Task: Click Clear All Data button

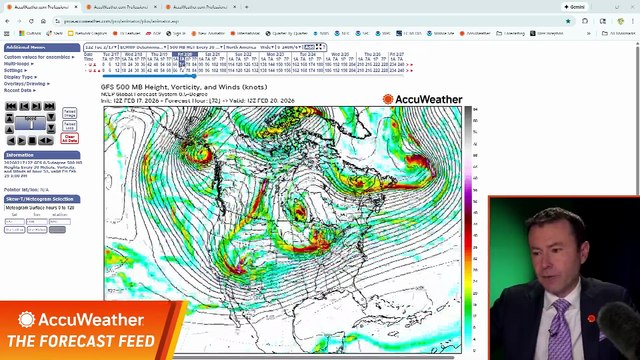Action: [69, 138]
